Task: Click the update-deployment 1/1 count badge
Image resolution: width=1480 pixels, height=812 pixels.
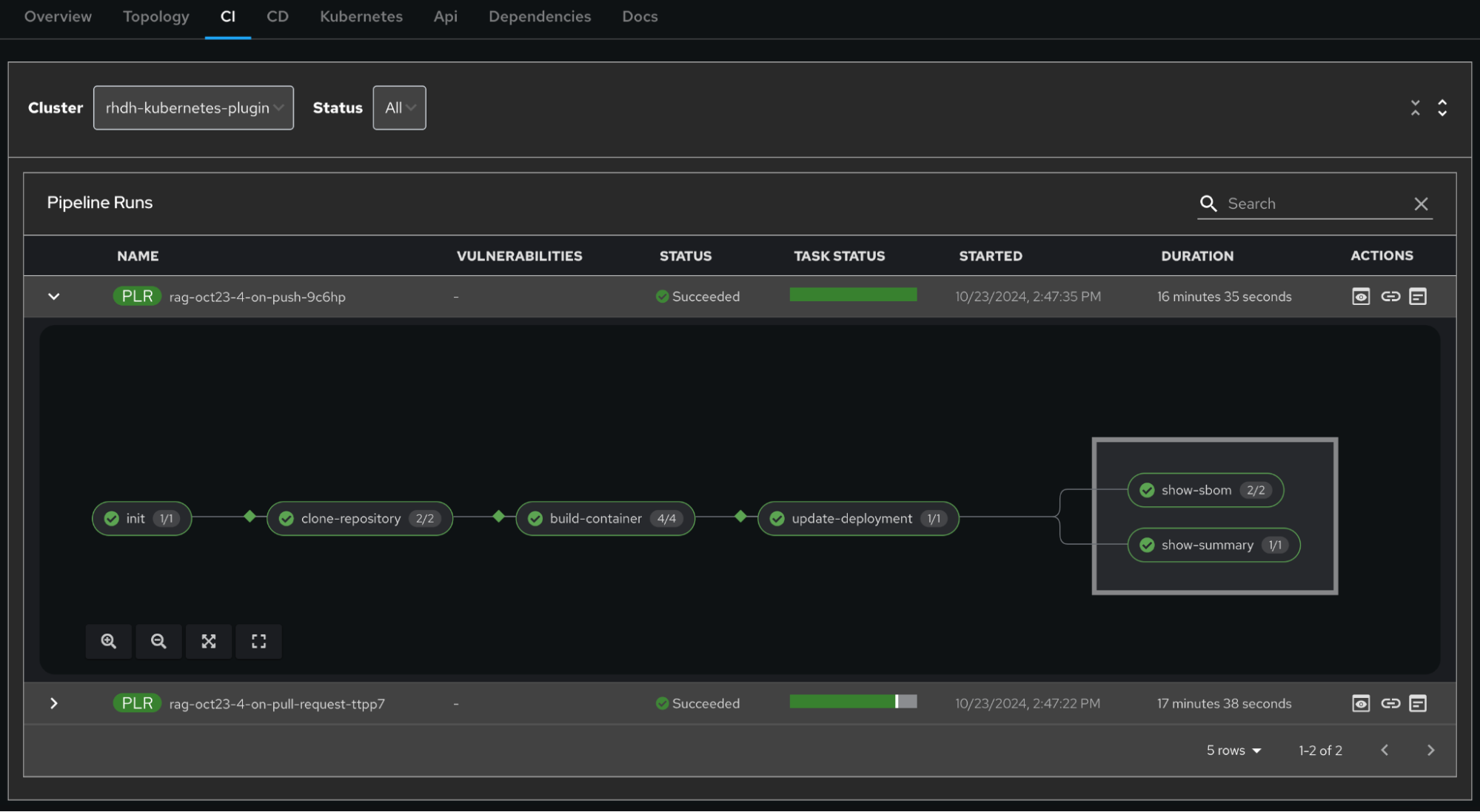Action: click(934, 519)
